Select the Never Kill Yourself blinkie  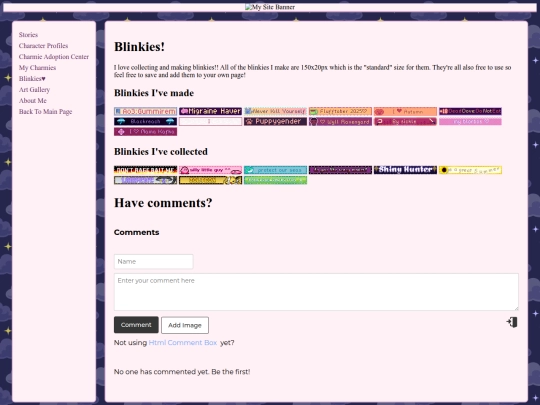(275, 111)
